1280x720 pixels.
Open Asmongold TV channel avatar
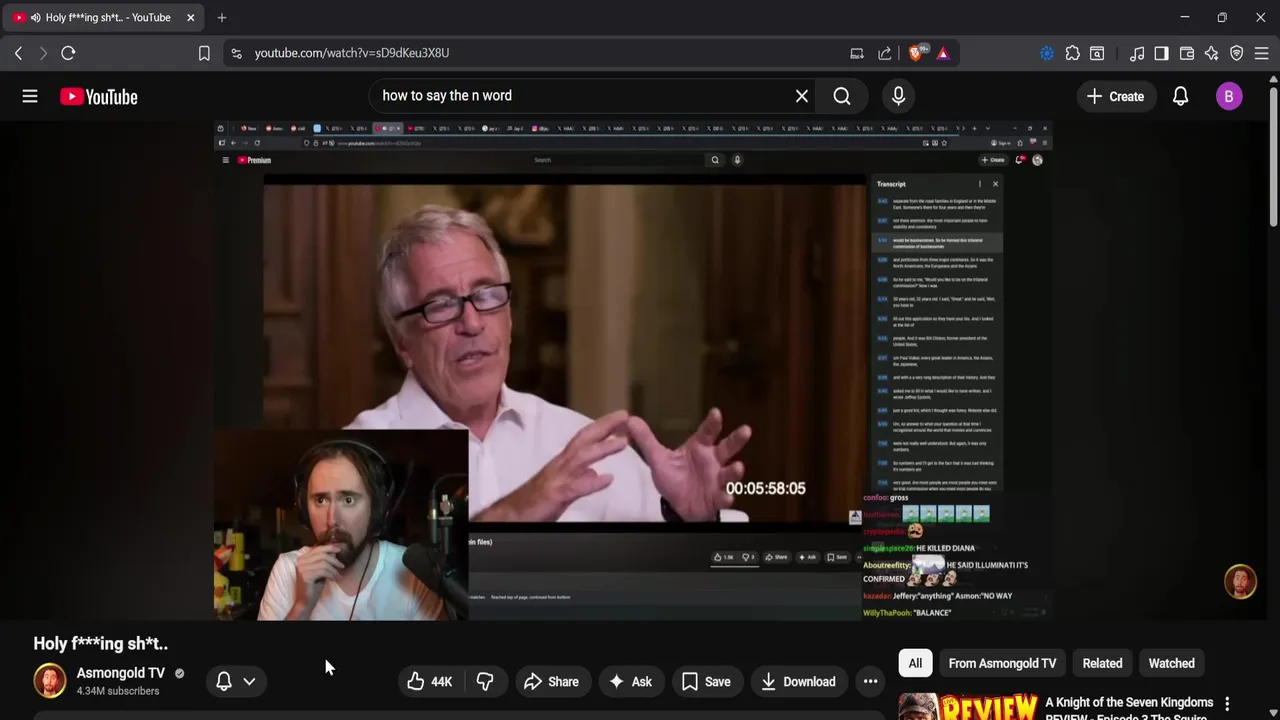click(x=50, y=681)
